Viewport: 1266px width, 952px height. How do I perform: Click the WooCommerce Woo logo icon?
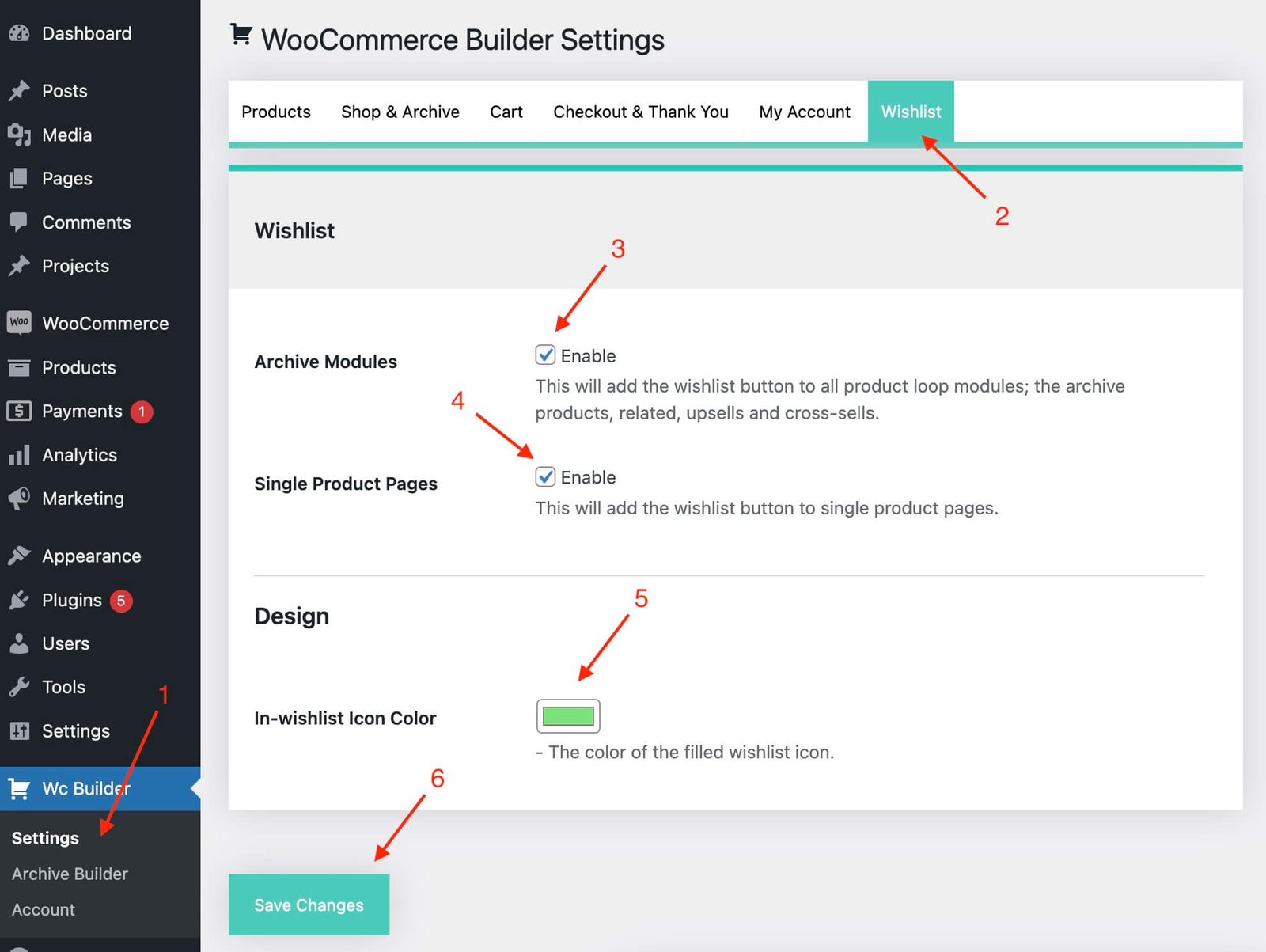(x=19, y=323)
